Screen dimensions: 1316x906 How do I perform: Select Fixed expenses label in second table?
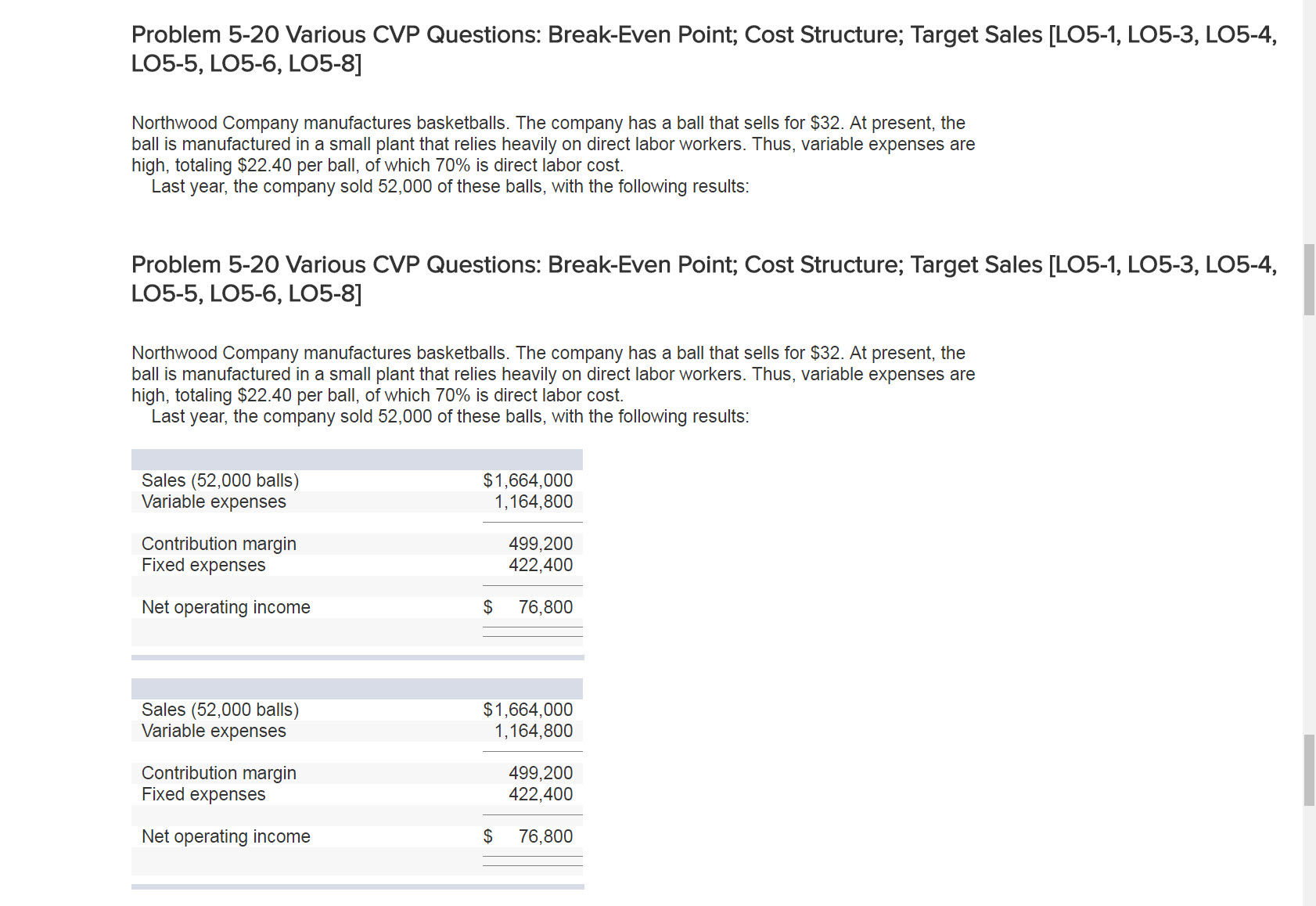[203, 794]
